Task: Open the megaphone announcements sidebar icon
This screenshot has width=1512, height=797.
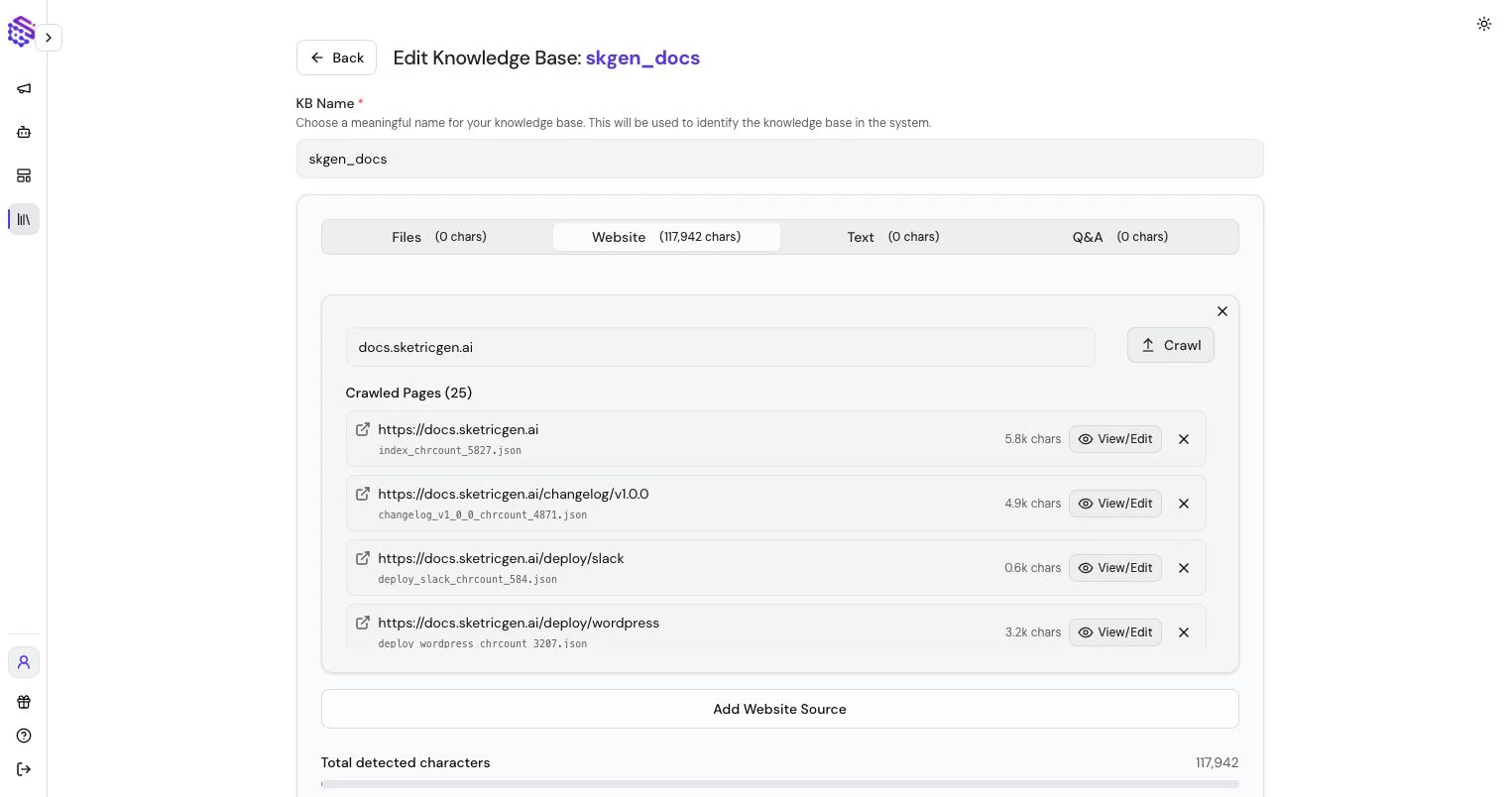Action: click(x=24, y=88)
